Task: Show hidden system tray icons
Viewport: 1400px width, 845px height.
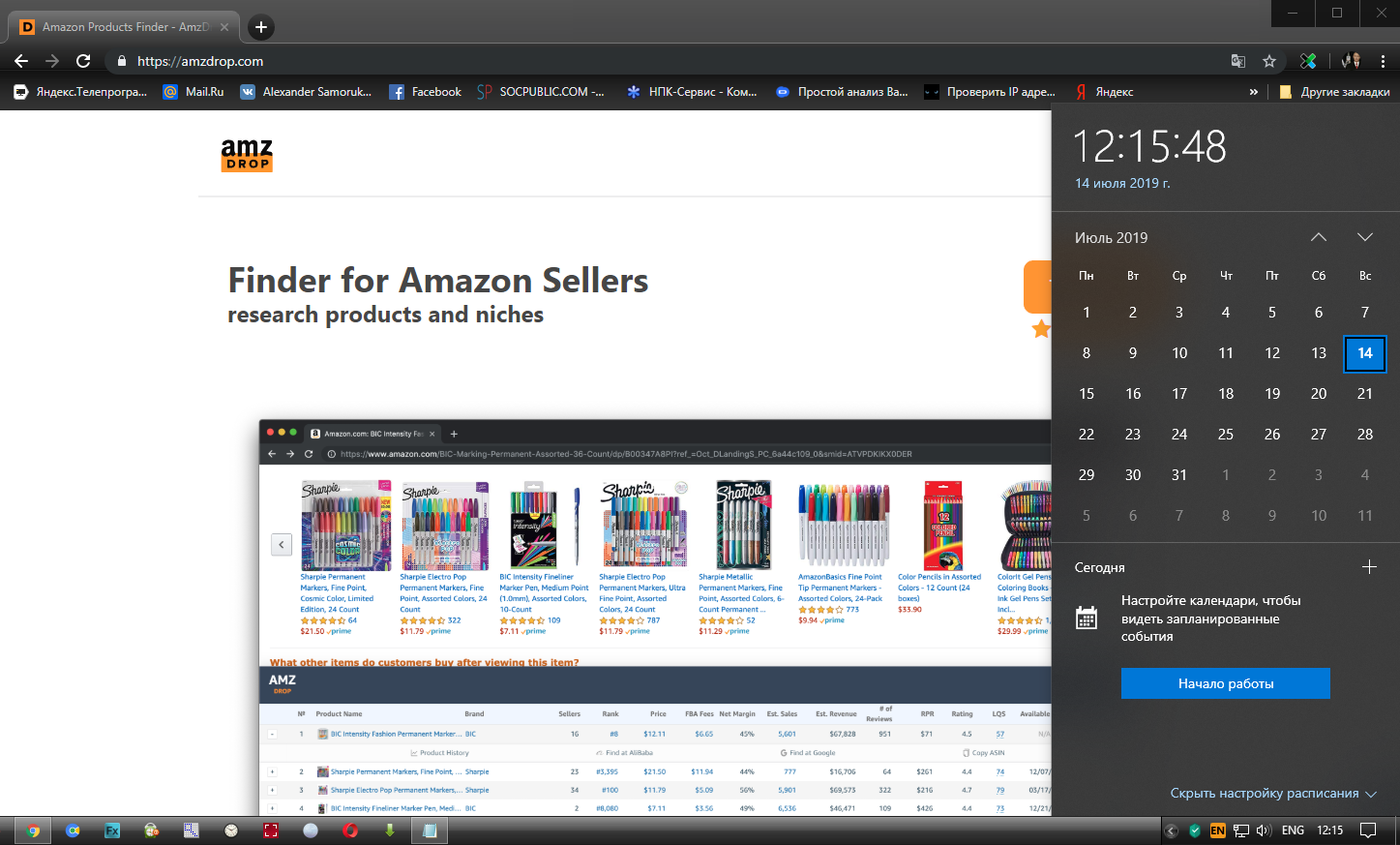Action: [x=1171, y=830]
